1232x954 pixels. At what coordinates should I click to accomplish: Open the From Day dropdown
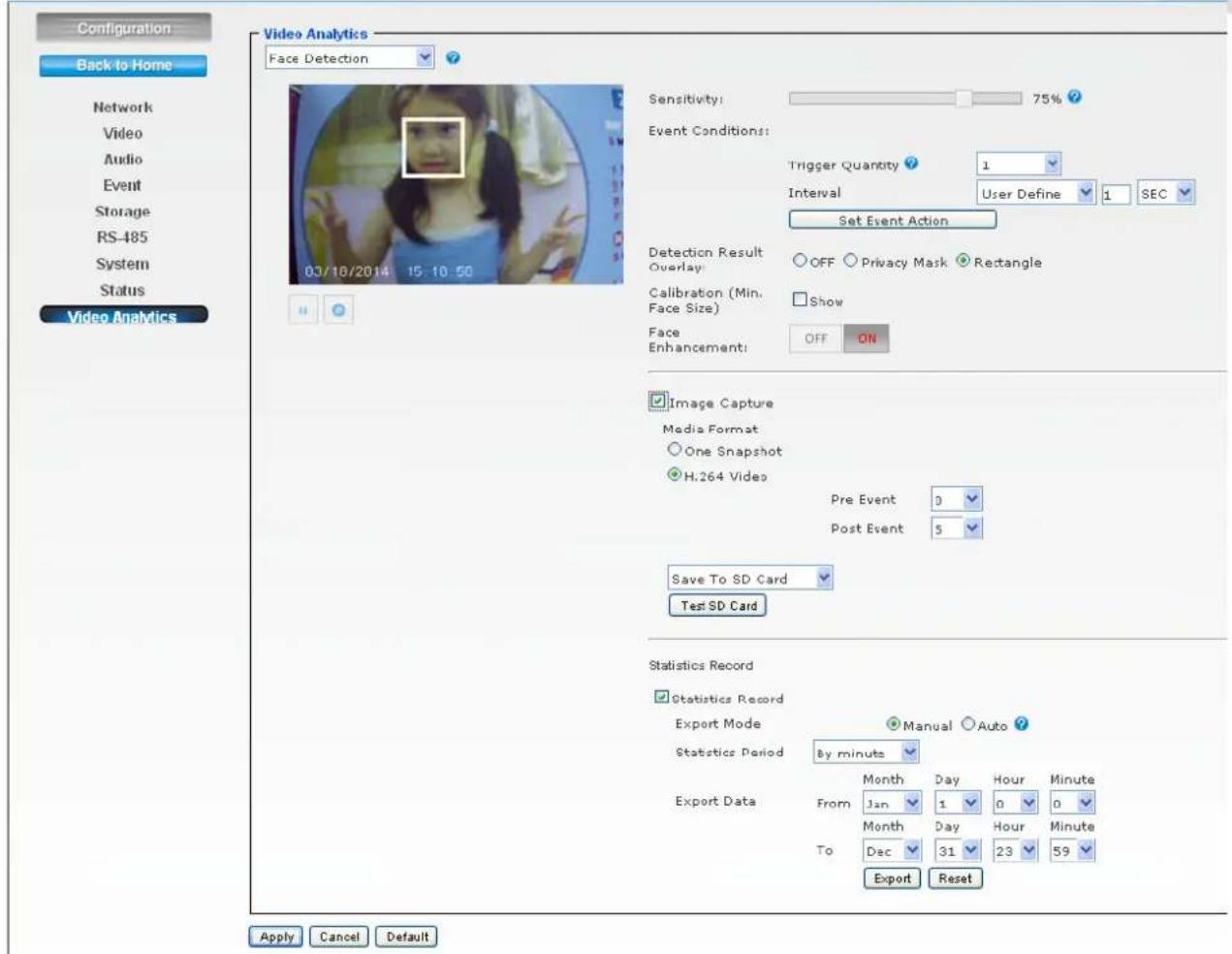(958, 803)
